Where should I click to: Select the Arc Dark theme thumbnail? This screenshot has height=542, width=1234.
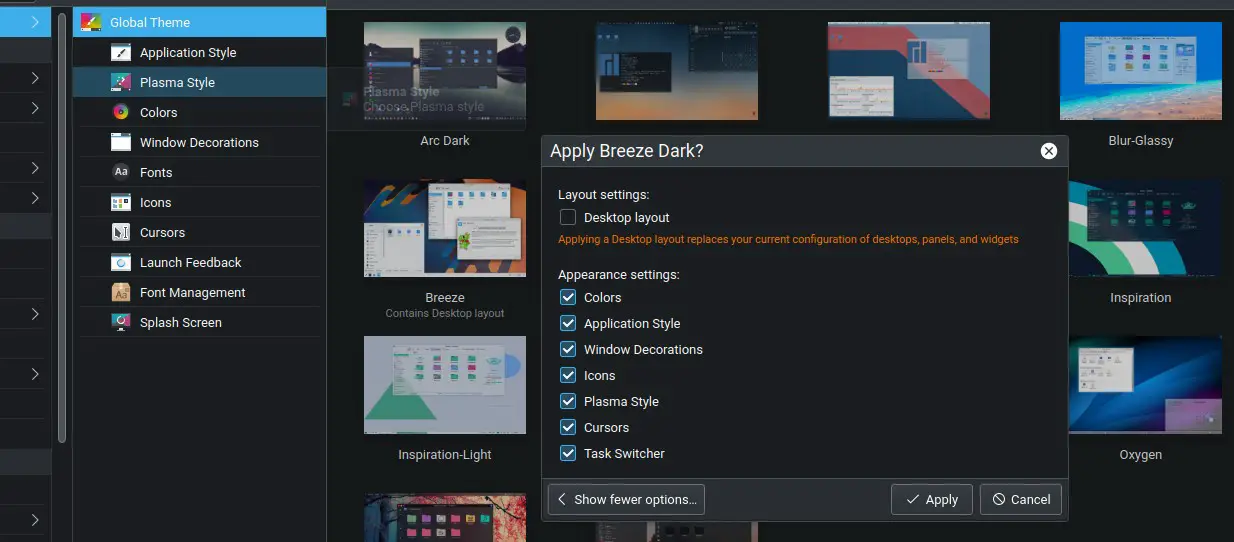pyautogui.click(x=445, y=71)
